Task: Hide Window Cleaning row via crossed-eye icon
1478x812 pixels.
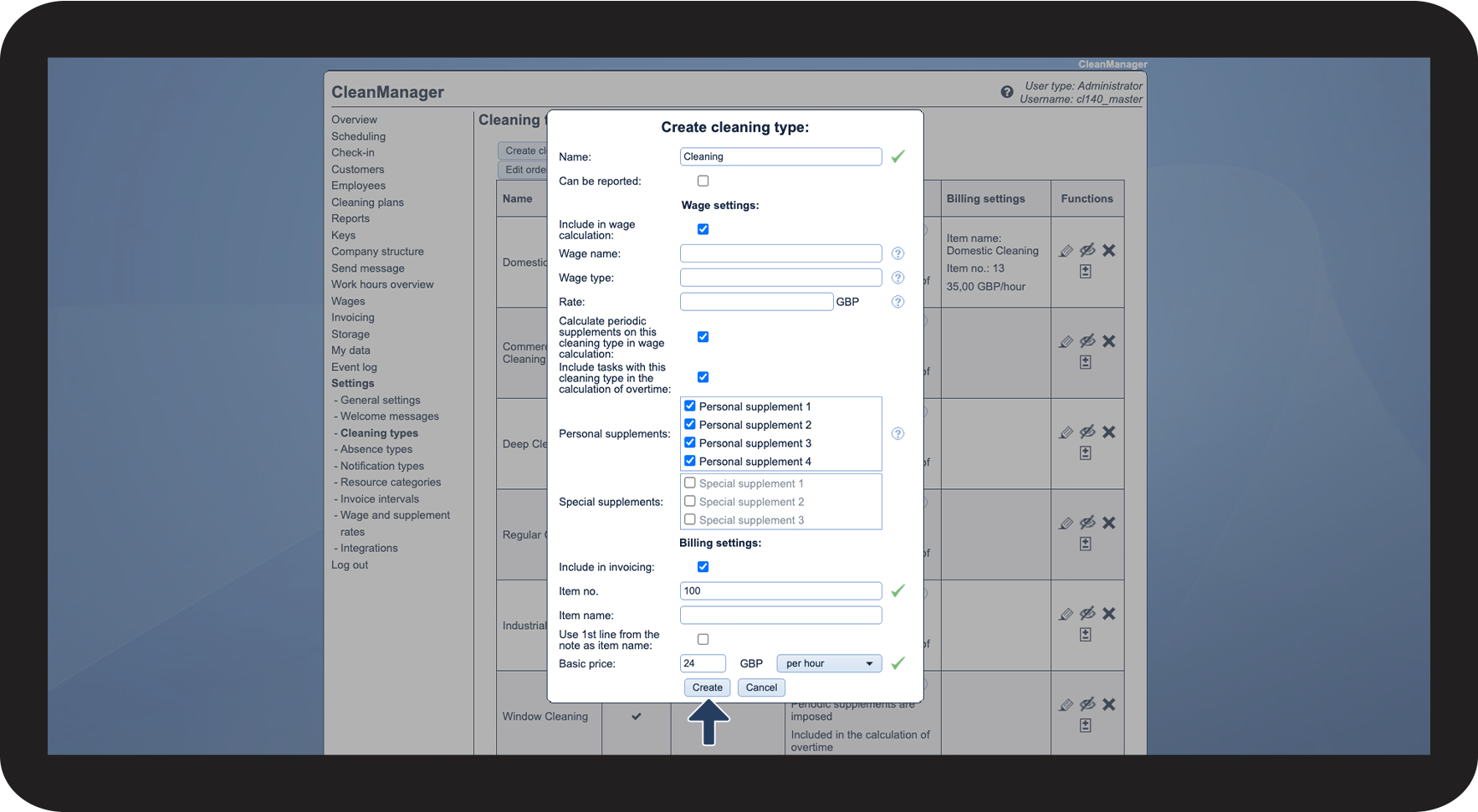Action: coord(1087,705)
